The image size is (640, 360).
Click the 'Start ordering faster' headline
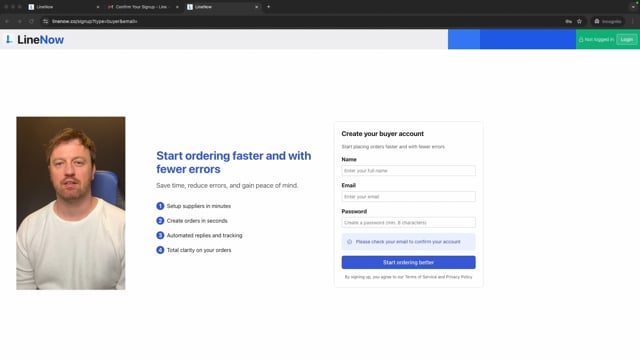click(x=233, y=162)
